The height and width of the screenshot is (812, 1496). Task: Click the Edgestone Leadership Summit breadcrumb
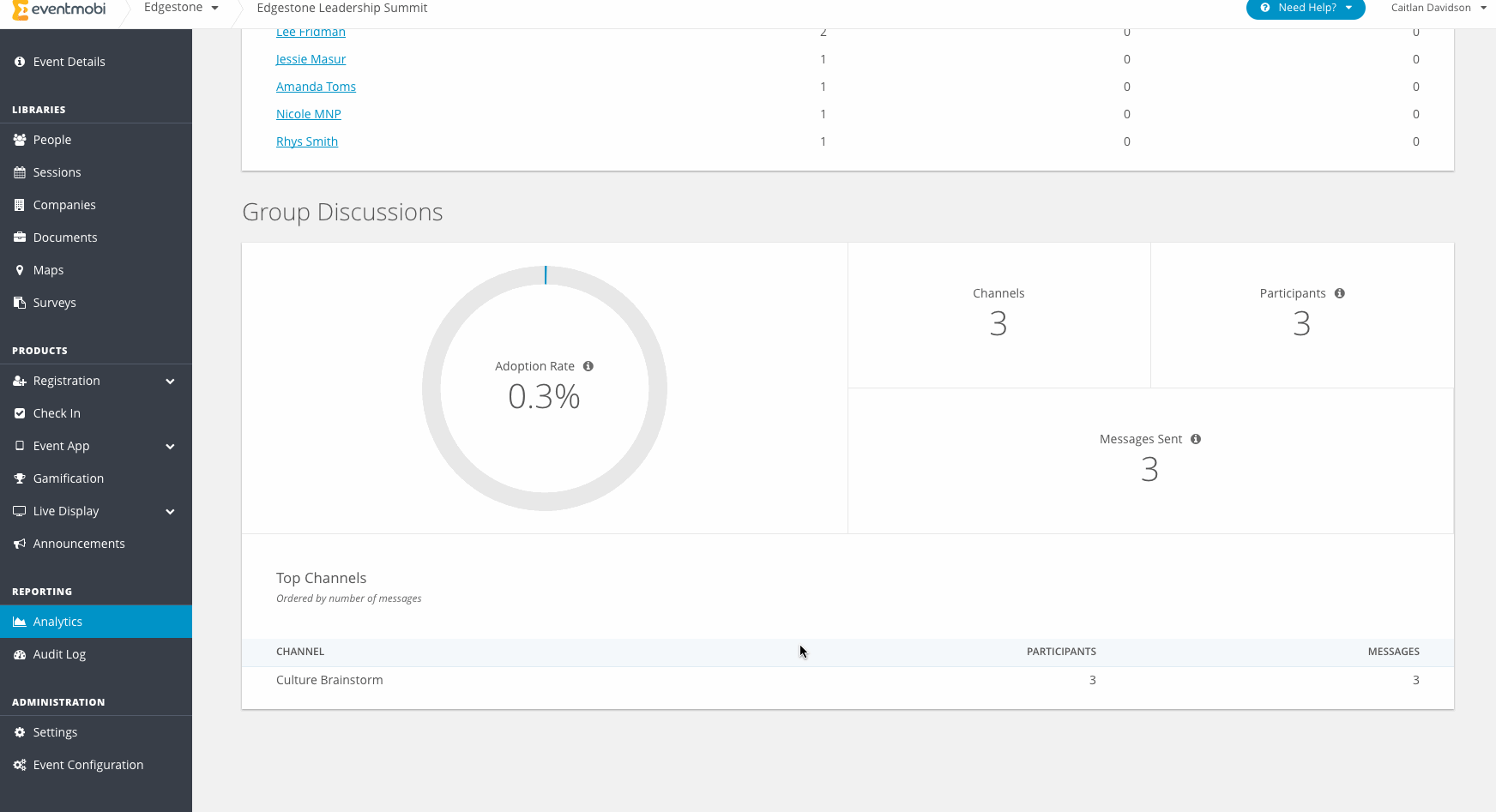coord(342,8)
